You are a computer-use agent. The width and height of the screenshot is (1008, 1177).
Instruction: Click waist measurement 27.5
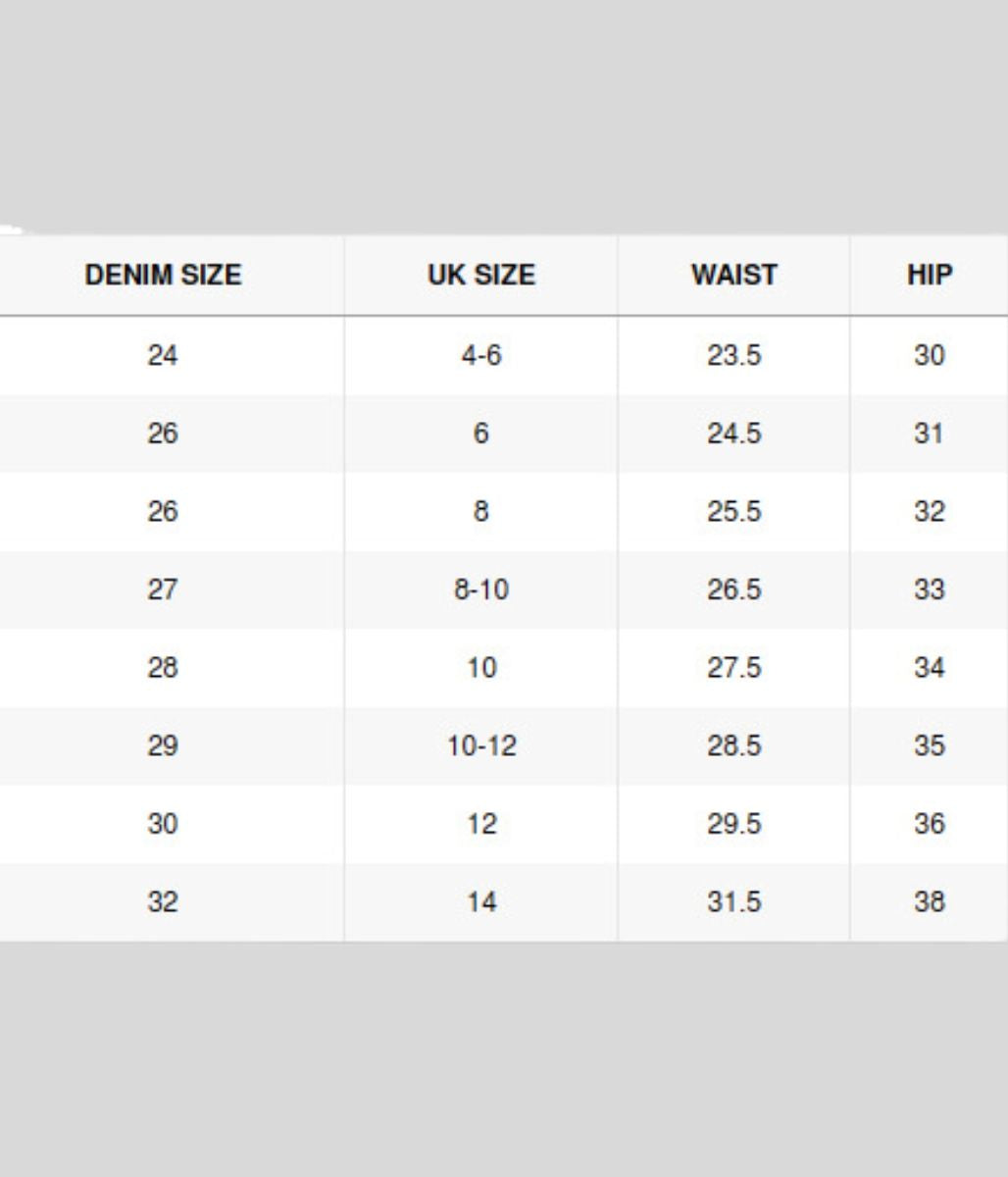click(x=733, y=668)
